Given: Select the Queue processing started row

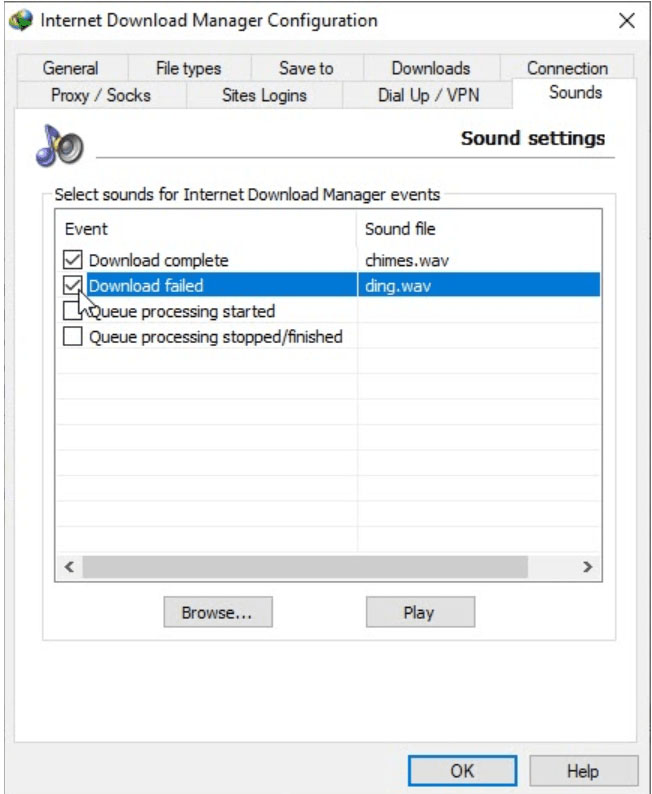Looking at the screenshot, I should [x=328, y=311].
